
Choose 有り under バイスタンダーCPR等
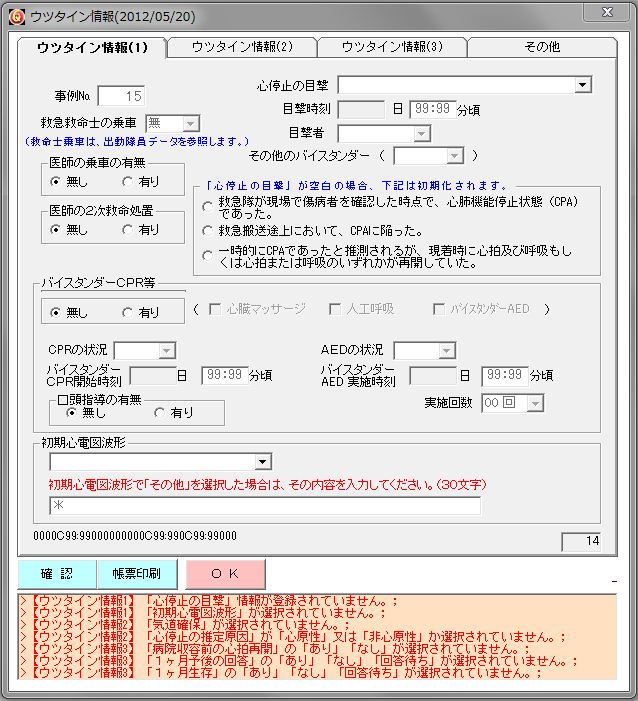127,313
